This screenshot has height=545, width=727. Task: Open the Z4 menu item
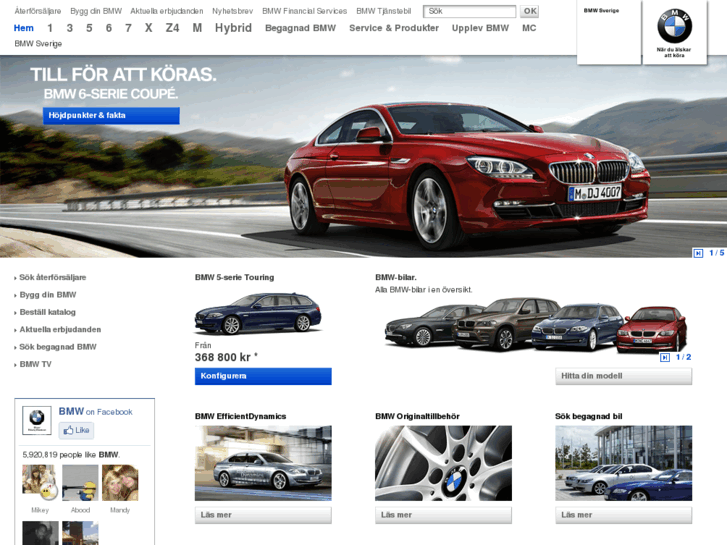coord(172,28)
